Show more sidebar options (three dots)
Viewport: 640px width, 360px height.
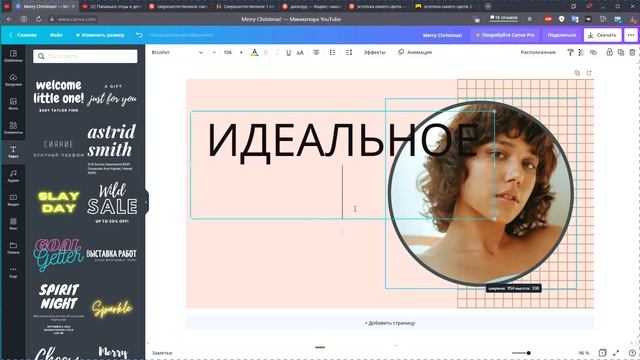pyautogui.click(x=13, y=272)
